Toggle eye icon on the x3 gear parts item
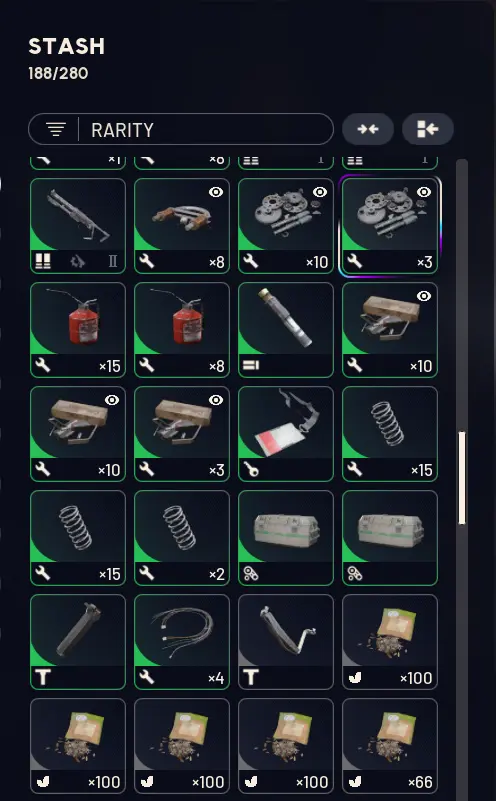 click(x=424, y=192)
